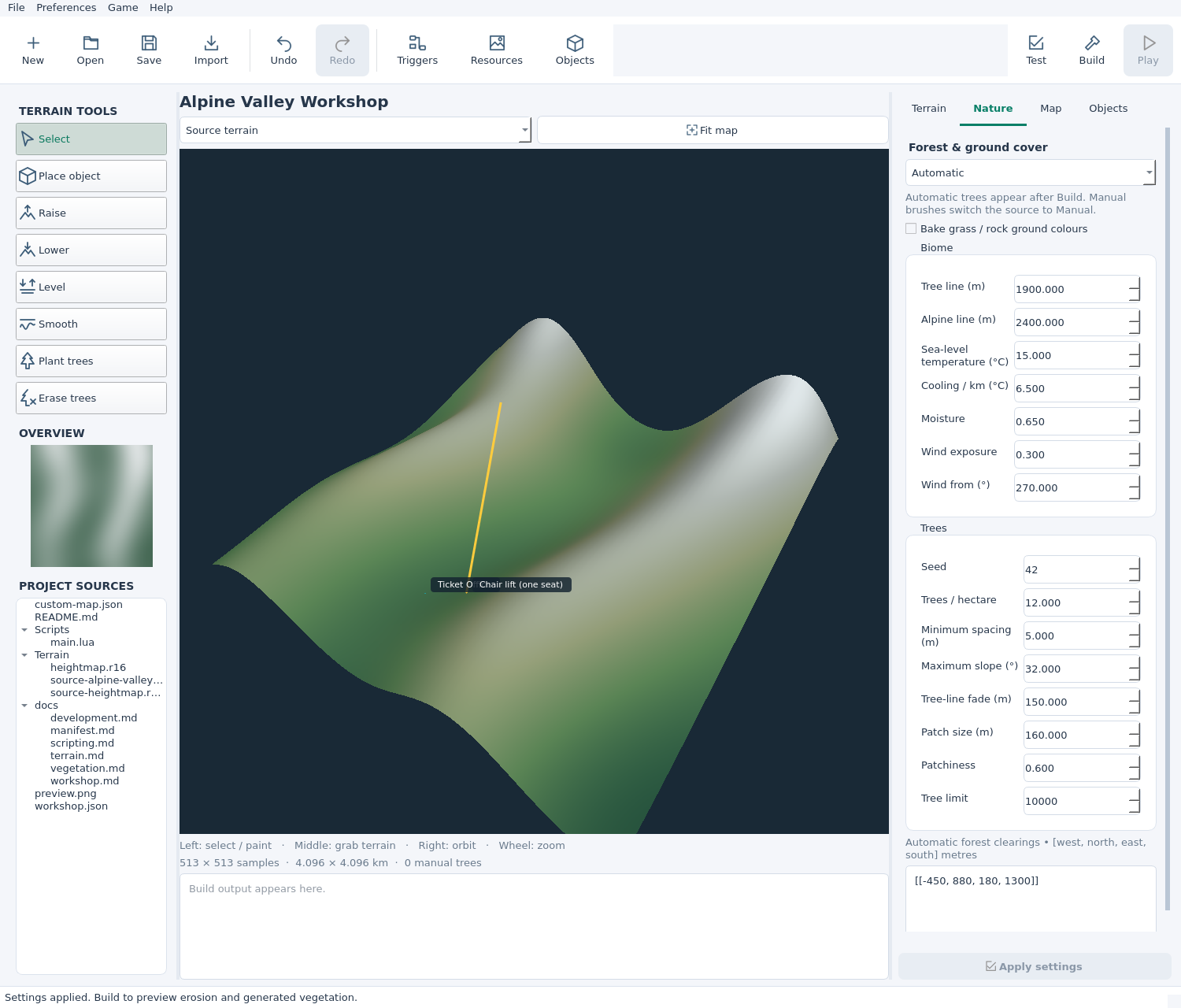1181x1008 pixels.
Task: Click the Resources toolbar icon
Action: click(x=496, y=50)
